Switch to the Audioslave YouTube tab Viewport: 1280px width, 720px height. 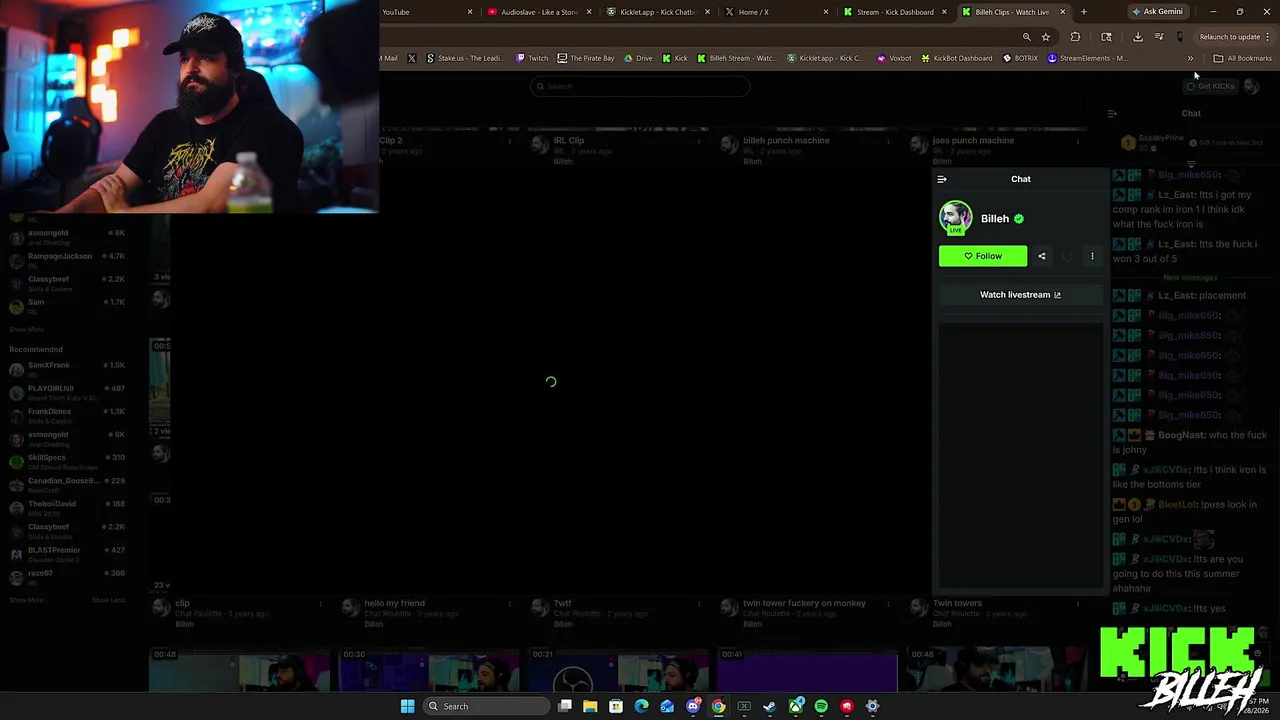tap(540, 12)
